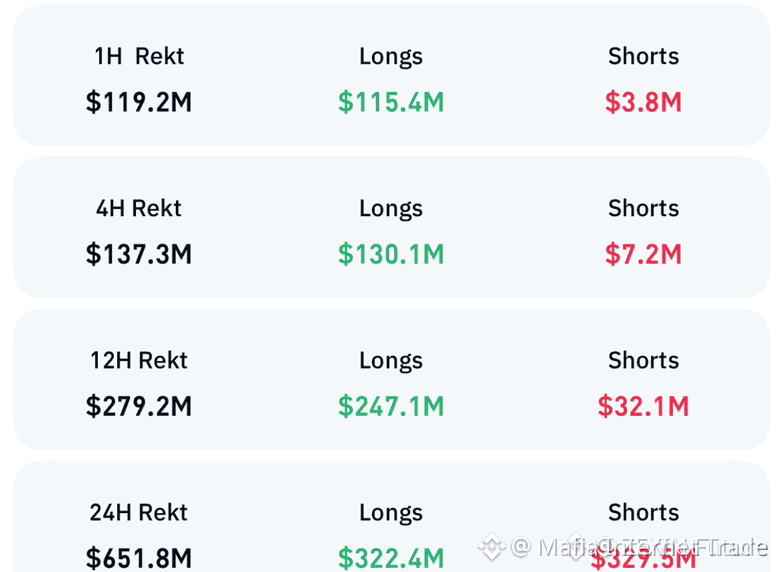
Task: Click the red $32.1M shorts value
Action: 643,406
